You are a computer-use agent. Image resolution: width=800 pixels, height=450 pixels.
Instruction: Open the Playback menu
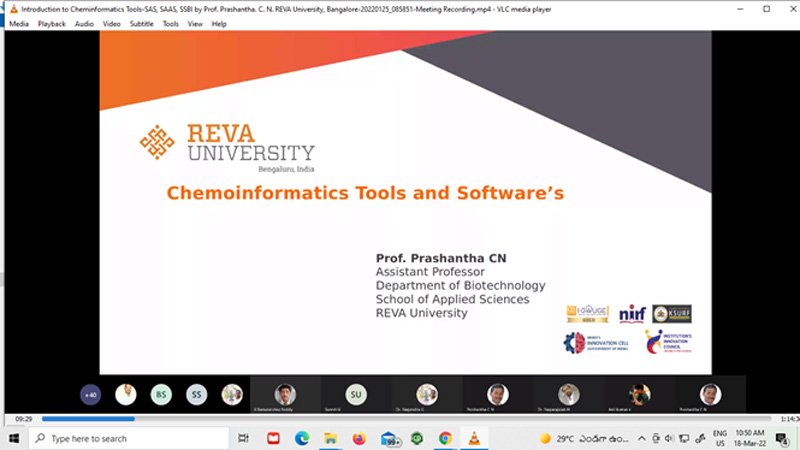[52, 24]
